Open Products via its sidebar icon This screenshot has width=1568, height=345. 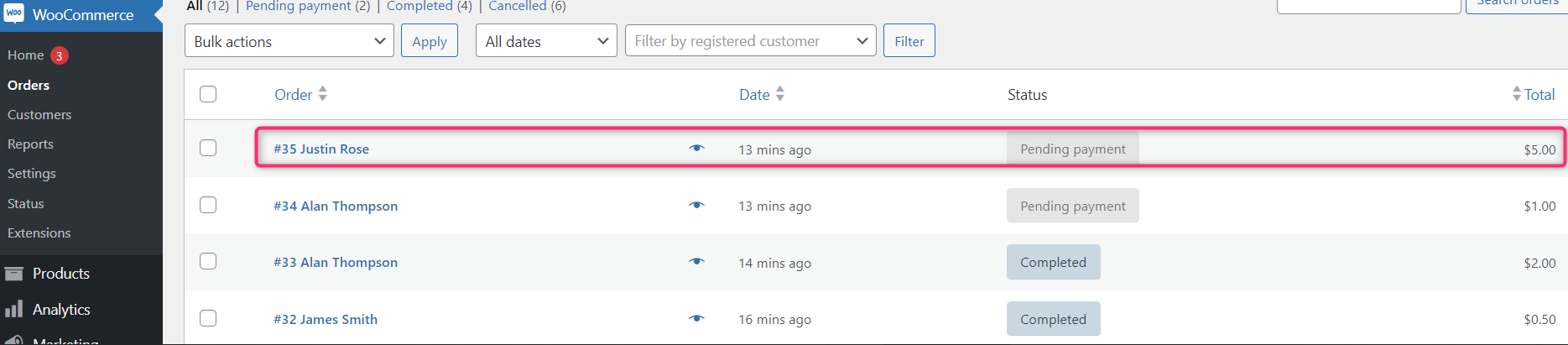[x=13, y=274]
